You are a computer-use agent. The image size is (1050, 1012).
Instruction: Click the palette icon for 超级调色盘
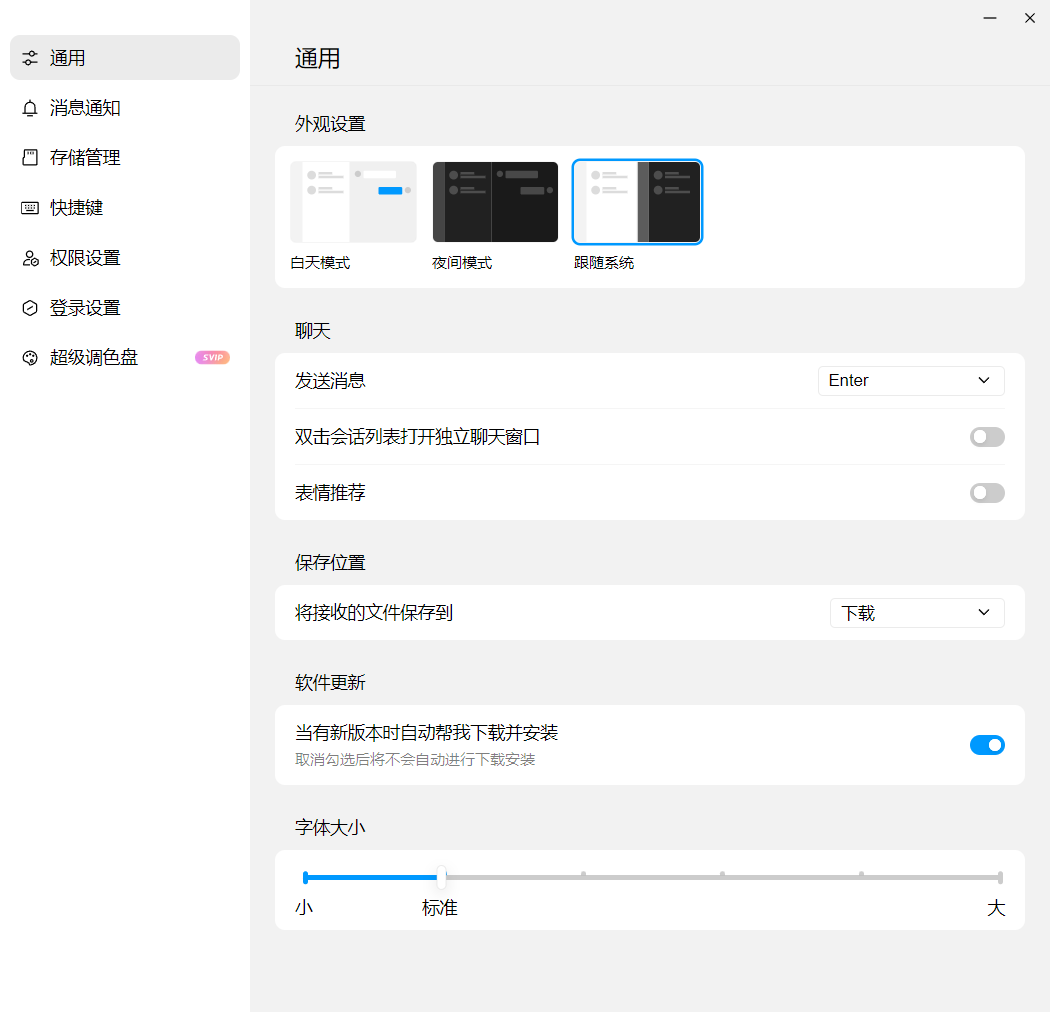30,358
